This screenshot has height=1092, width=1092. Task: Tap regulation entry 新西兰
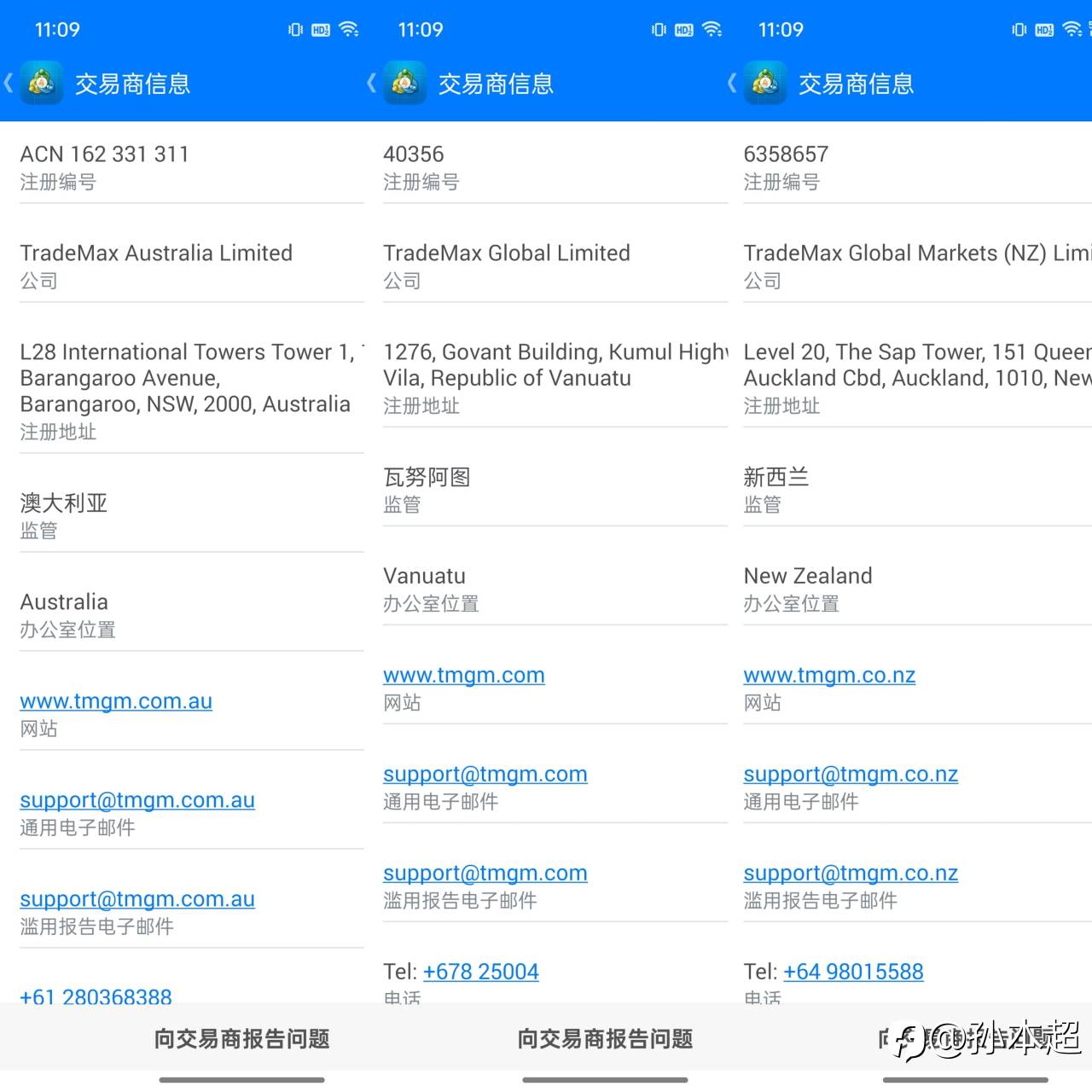pyautogui.click(x=776, y=478)
